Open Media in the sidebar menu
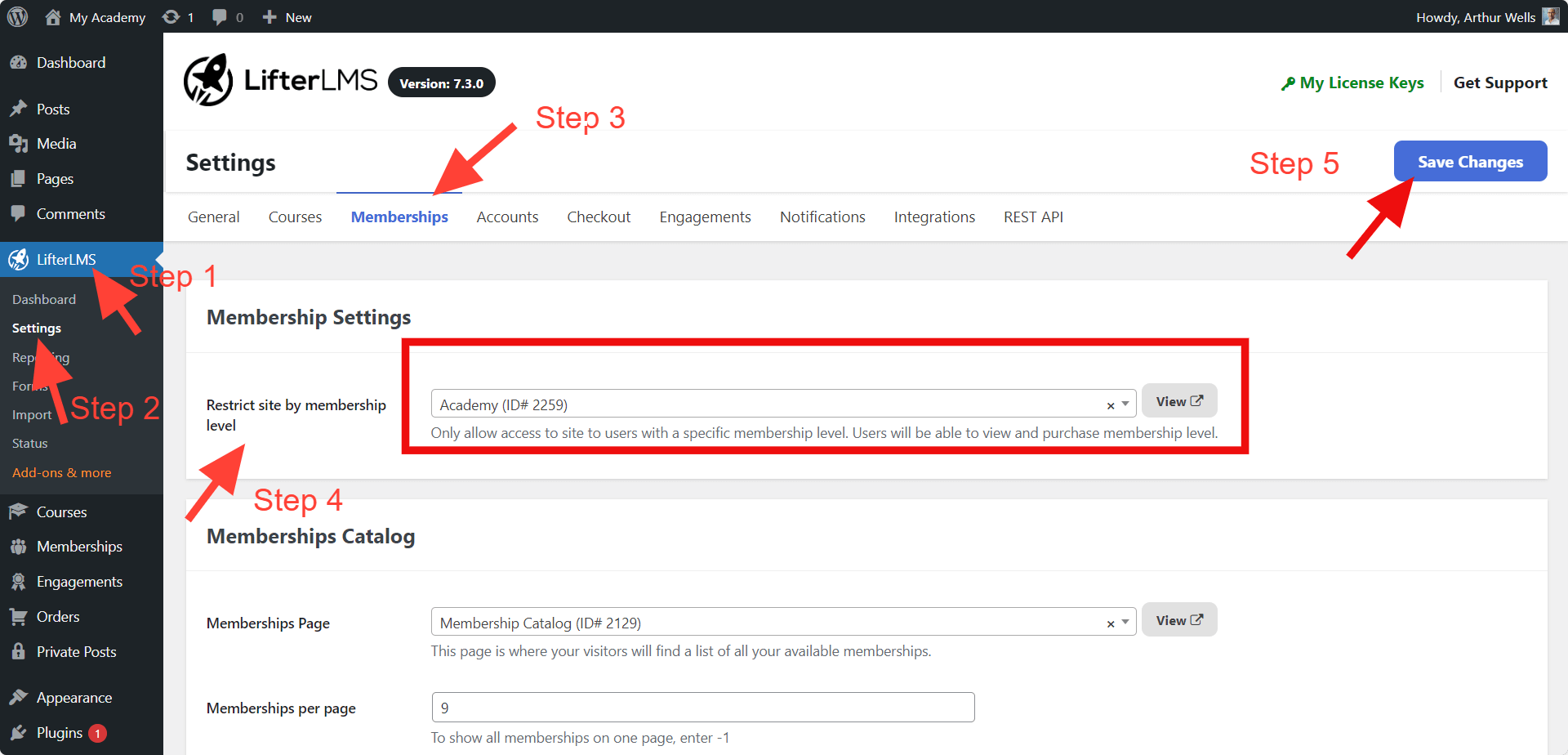The height and width of the screenshot is (755, 1568). pos(56,144)
